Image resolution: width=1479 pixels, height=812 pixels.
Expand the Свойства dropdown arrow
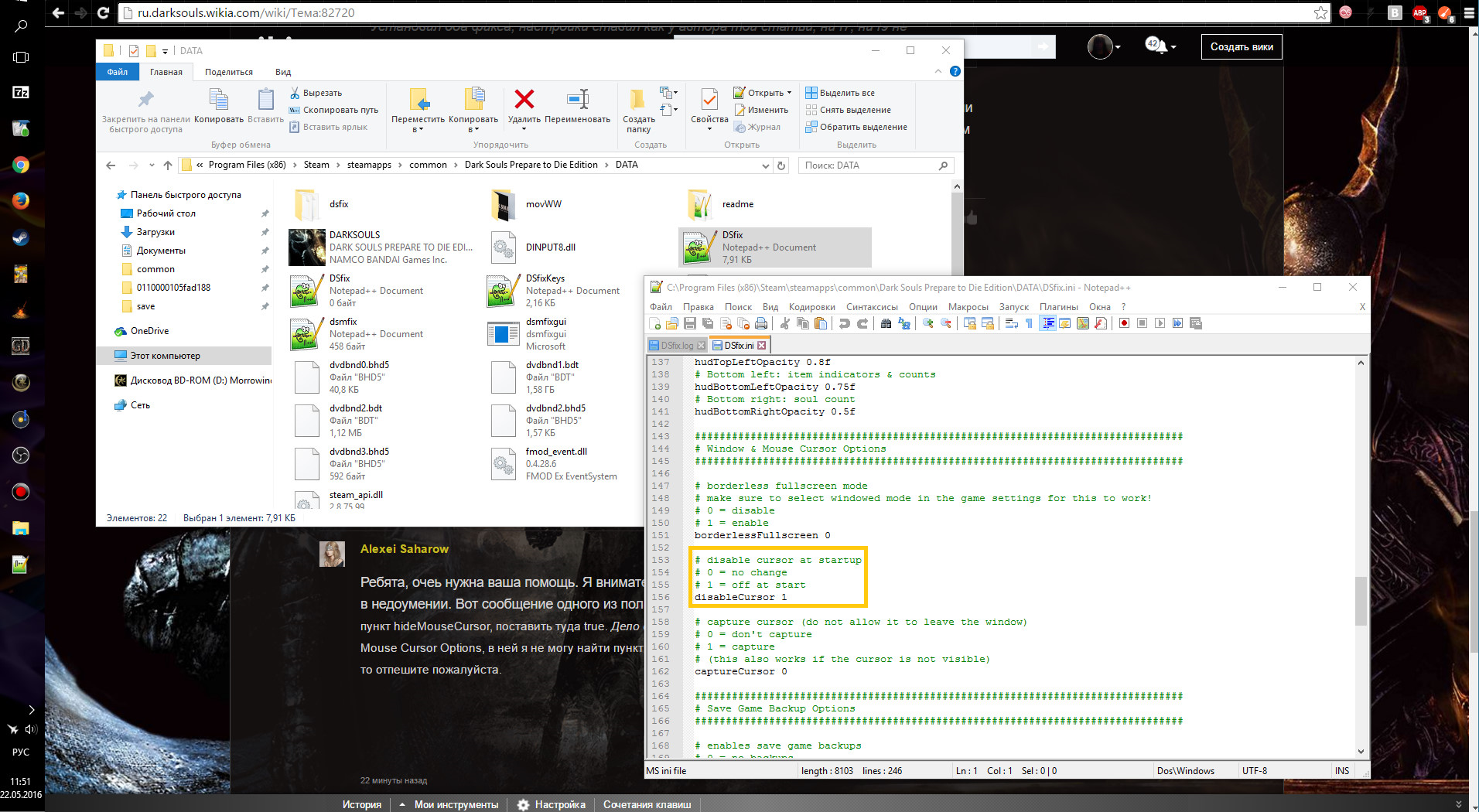coord(709,128)
